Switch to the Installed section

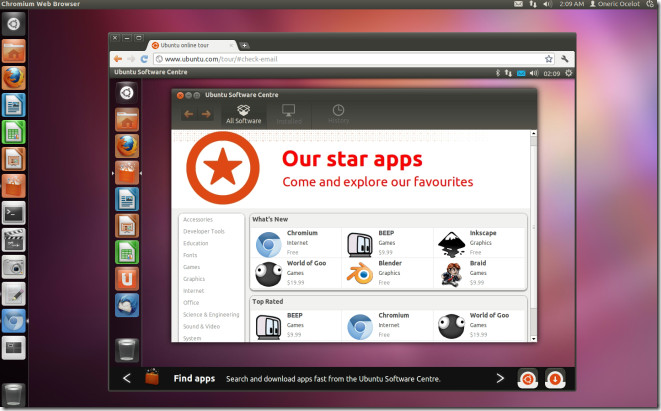pos(289,114)
